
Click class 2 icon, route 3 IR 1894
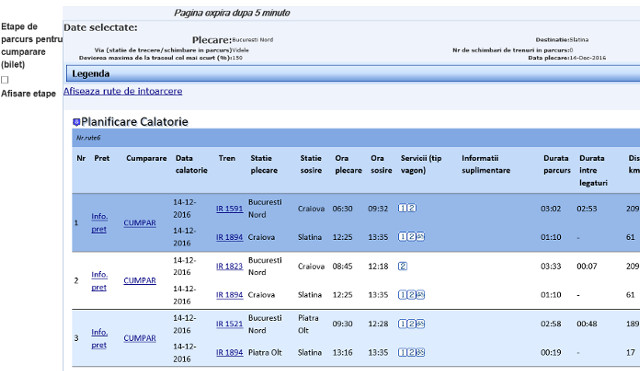[x=411, y=352]
